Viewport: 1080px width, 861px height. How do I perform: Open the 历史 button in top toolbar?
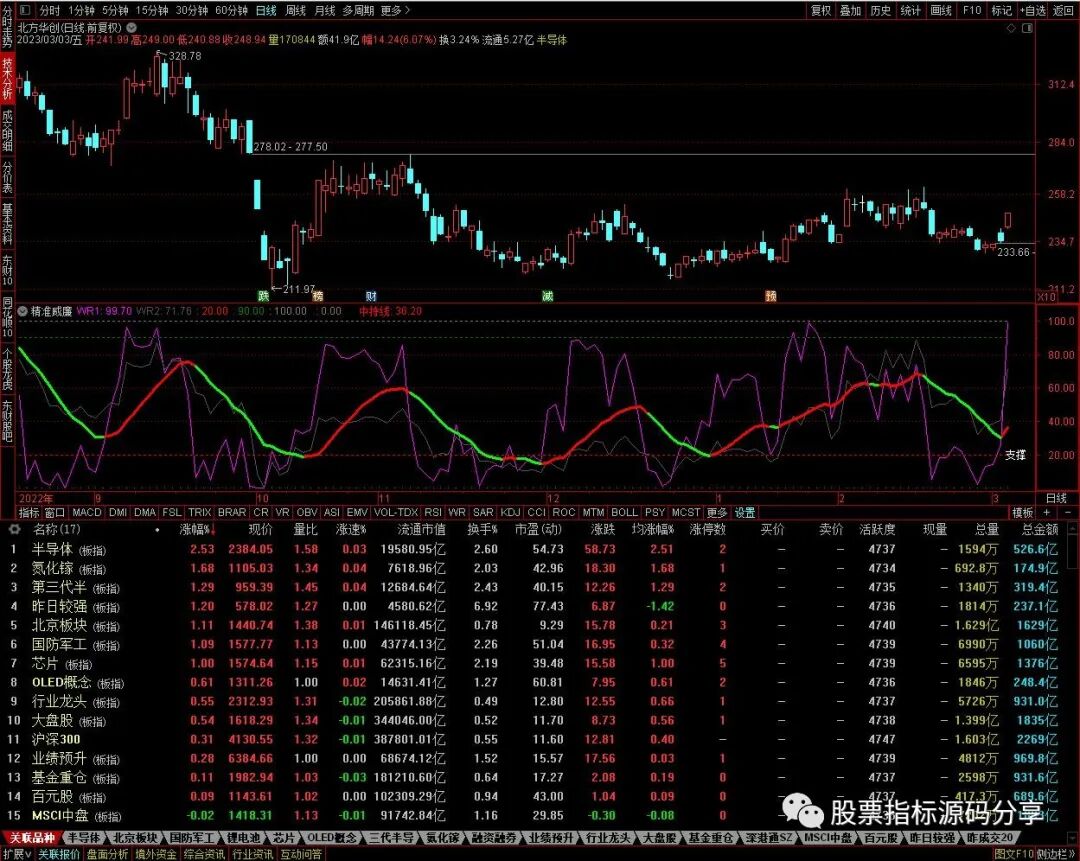tap(880, 10)
